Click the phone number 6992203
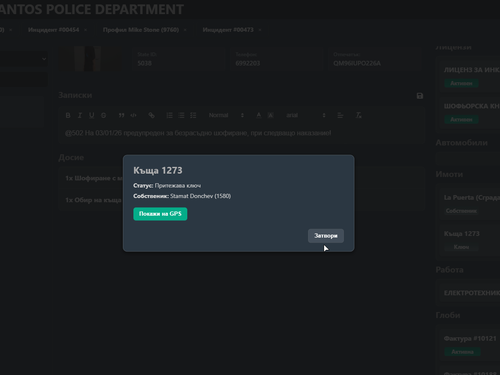 coord(248,63)
